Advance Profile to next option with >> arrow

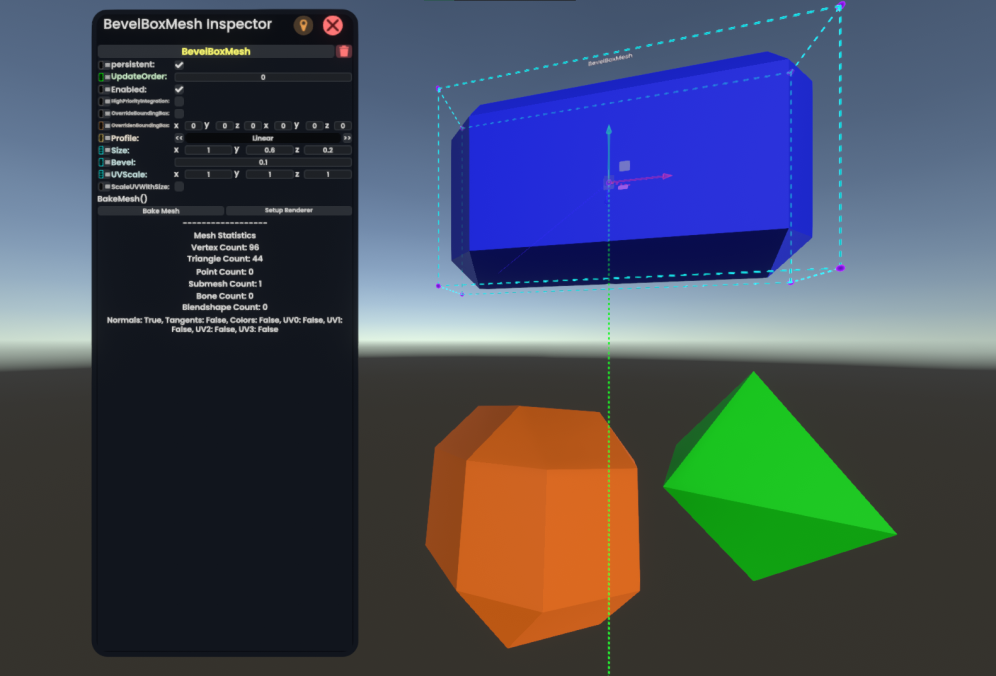coord(347,138)
